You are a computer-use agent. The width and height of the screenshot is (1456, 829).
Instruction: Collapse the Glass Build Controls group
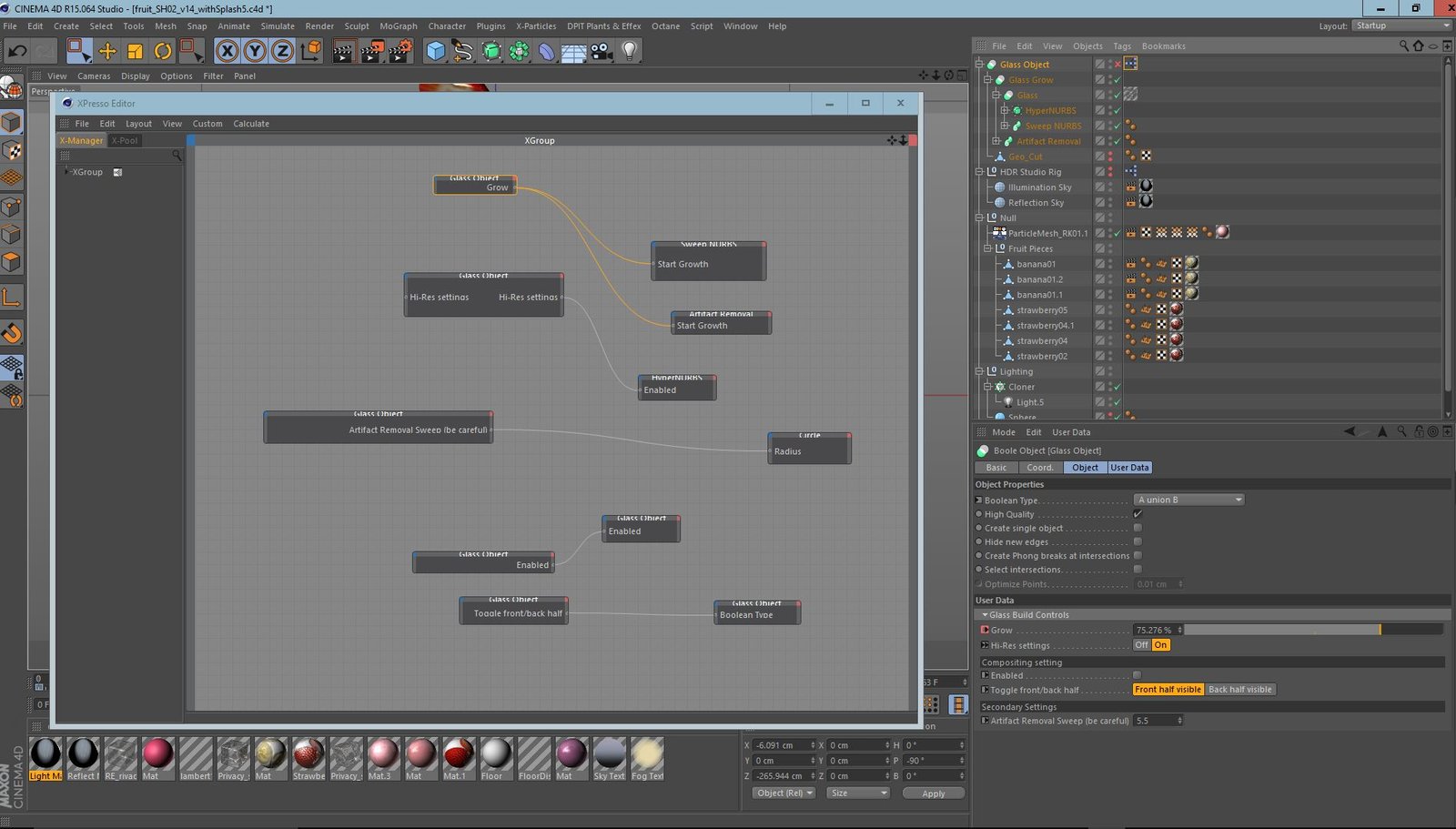(x=985, y=615)
